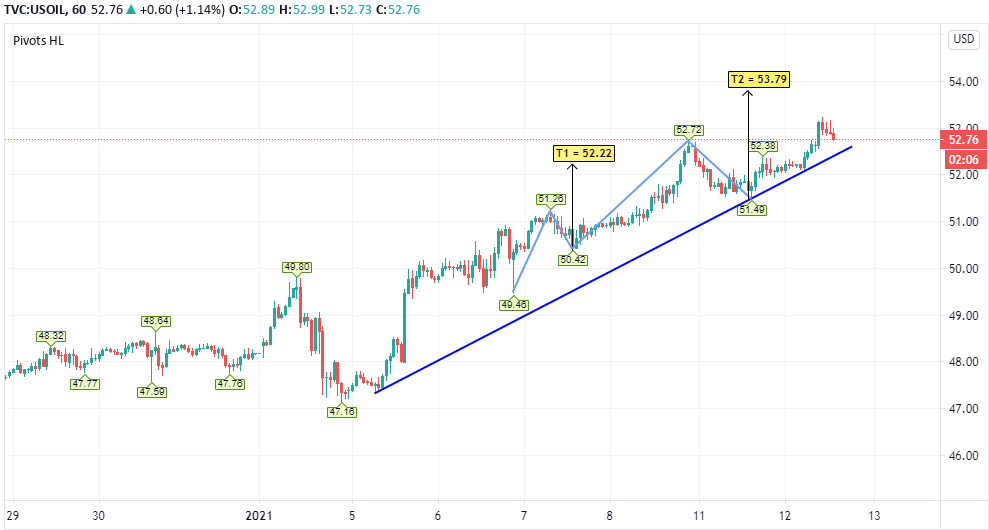Select the T2 = 53.79 target label
The height and width of the screenshot is (530, 989).
758,80
